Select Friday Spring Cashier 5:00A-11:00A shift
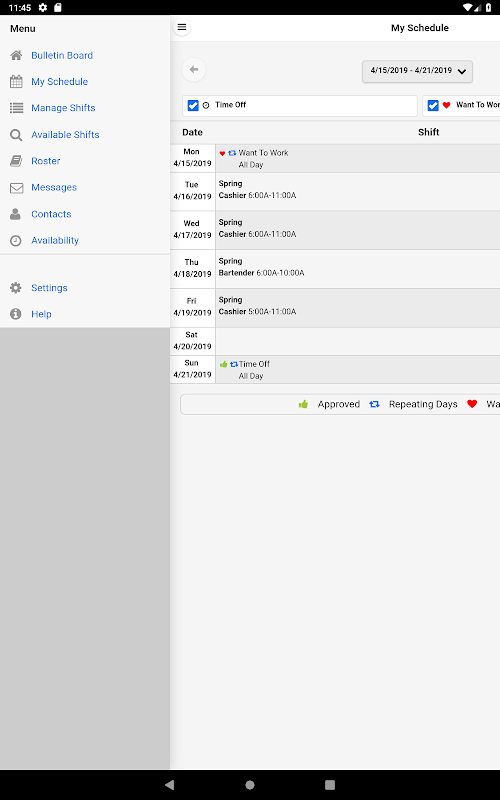500x800 pixels. (x=358, y=308)
